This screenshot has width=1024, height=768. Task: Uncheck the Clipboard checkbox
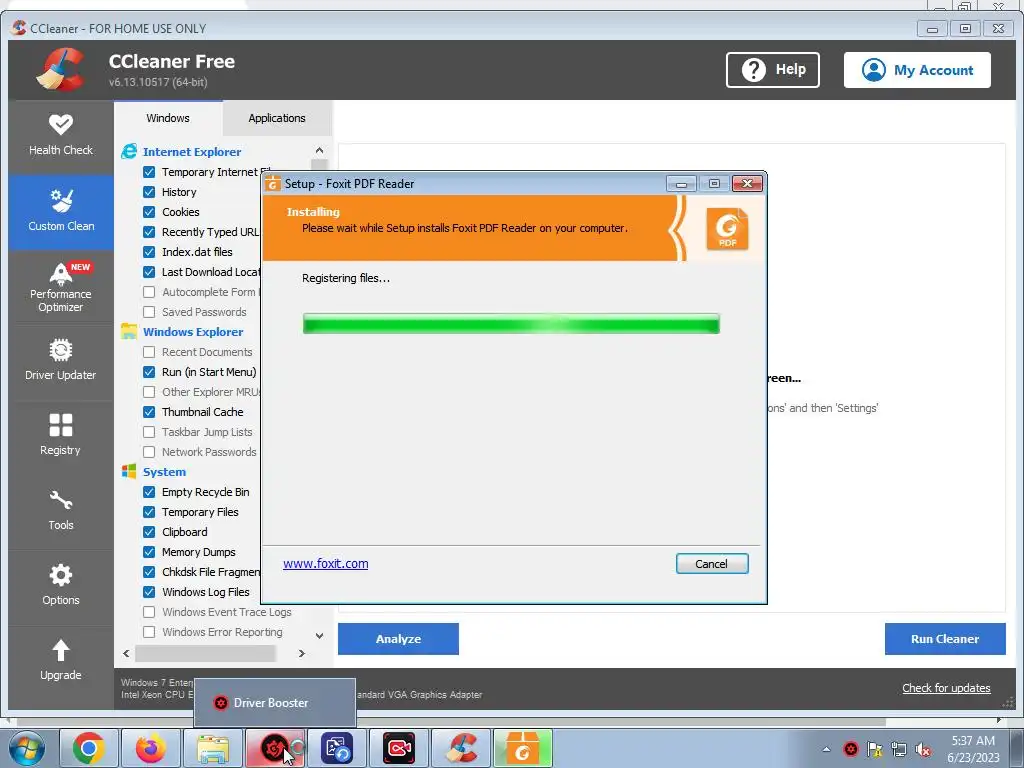[149, 532]
